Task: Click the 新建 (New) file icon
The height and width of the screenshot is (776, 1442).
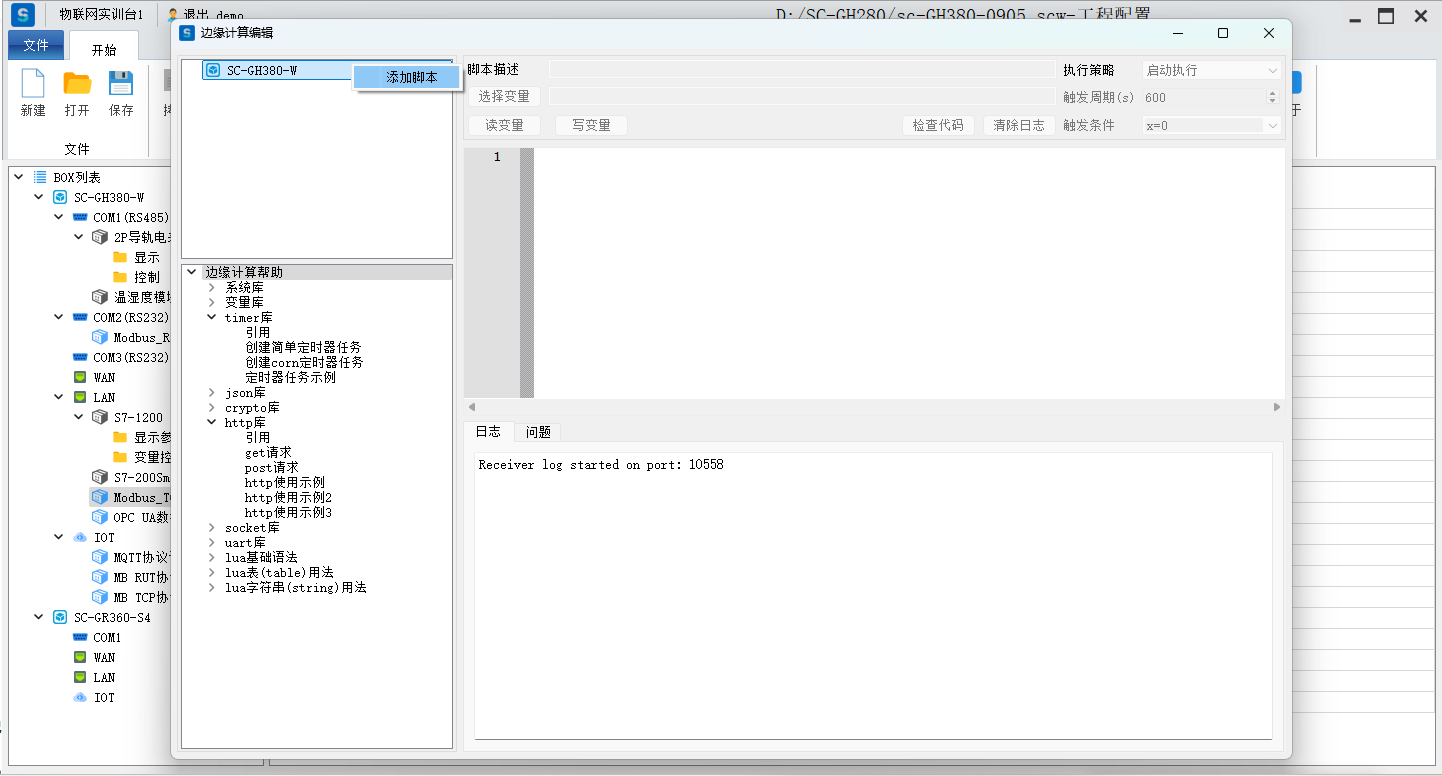Action: pos(33,84)
